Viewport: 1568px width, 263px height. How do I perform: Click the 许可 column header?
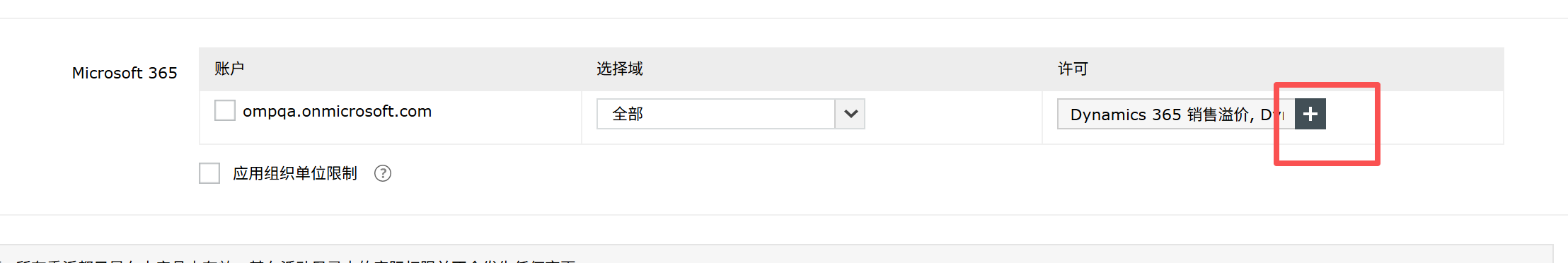(x=1073, y=69)
